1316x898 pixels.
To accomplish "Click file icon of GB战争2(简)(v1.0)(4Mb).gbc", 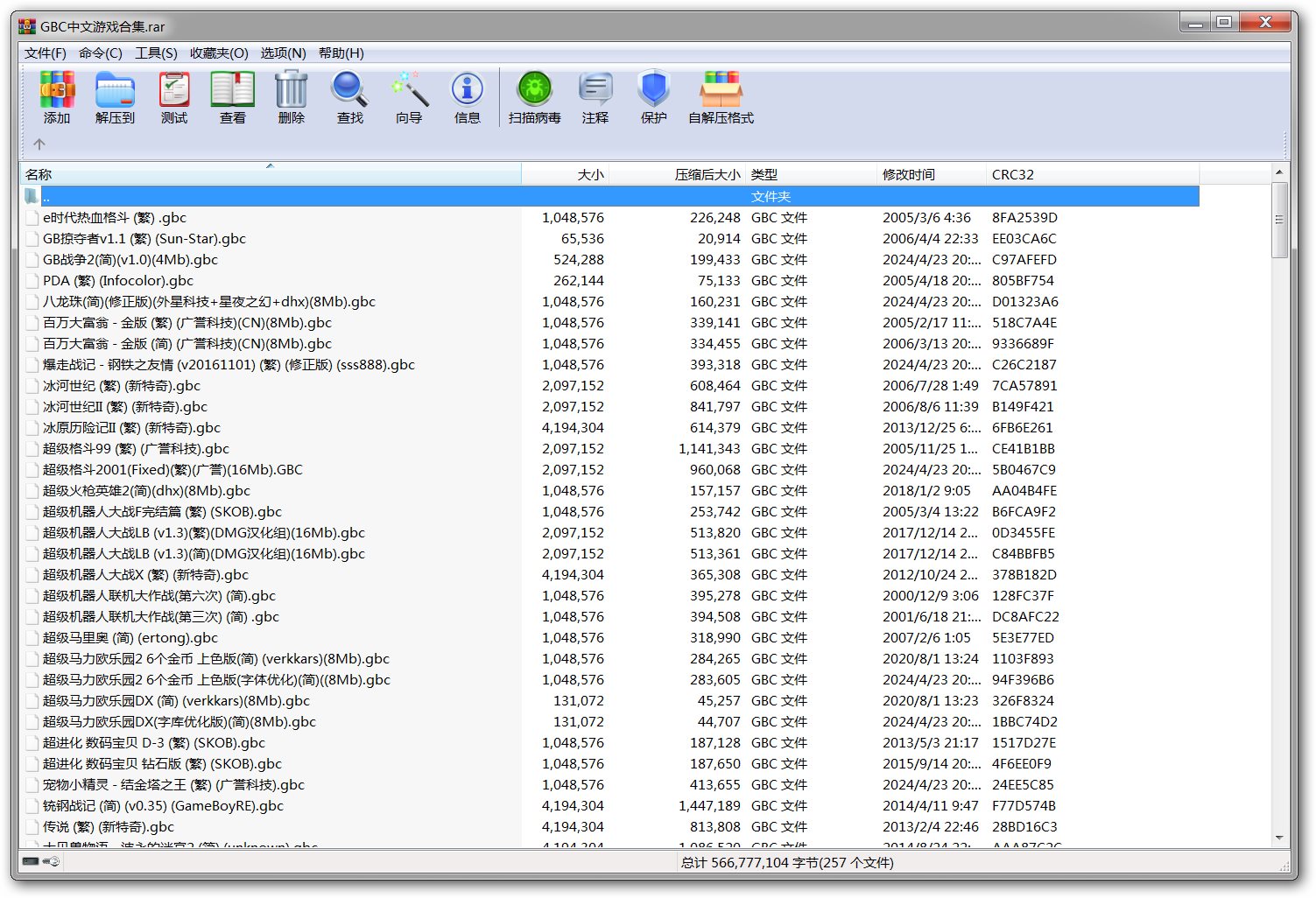I will point(32,260).
